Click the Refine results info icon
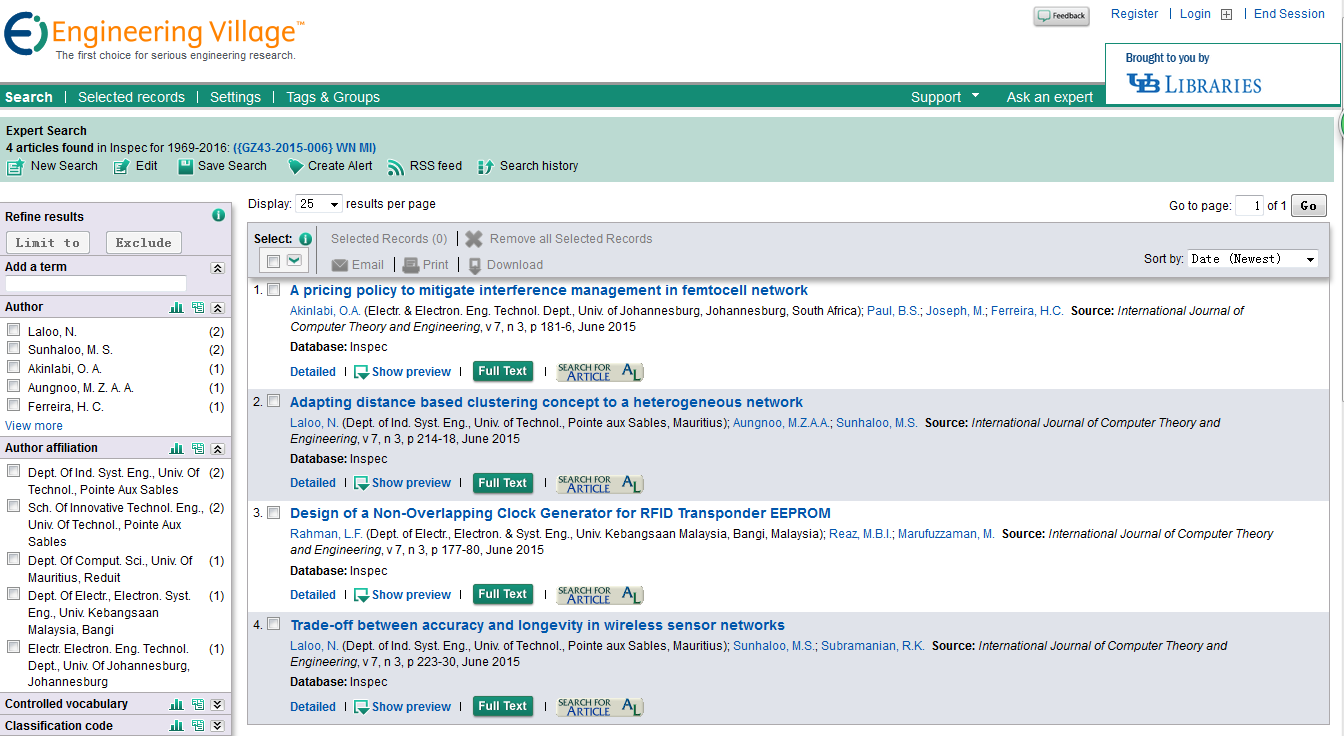The width and height of the screenshot is (1344, 736). point(218,216)
